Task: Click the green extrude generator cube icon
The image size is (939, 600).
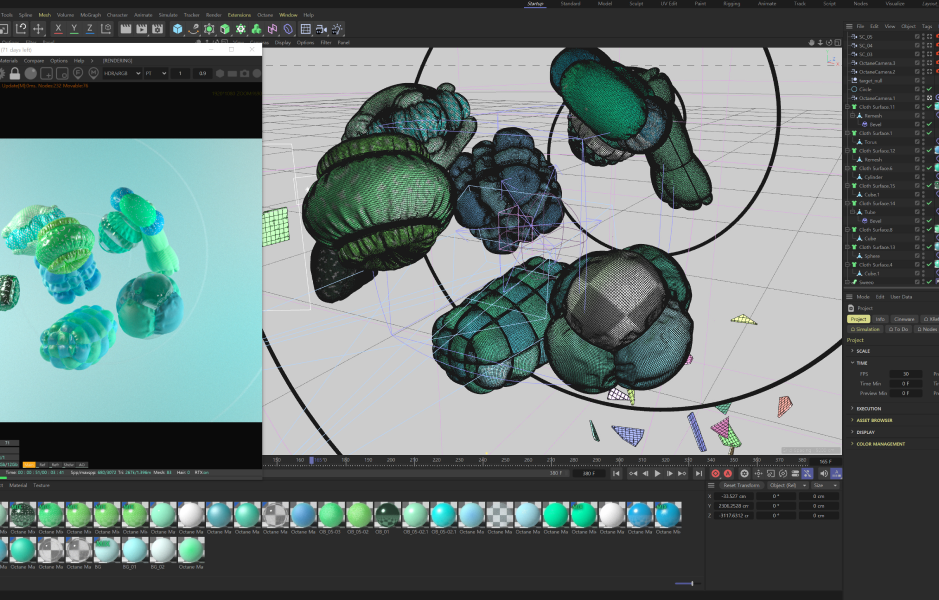Action: click(225, 29)
